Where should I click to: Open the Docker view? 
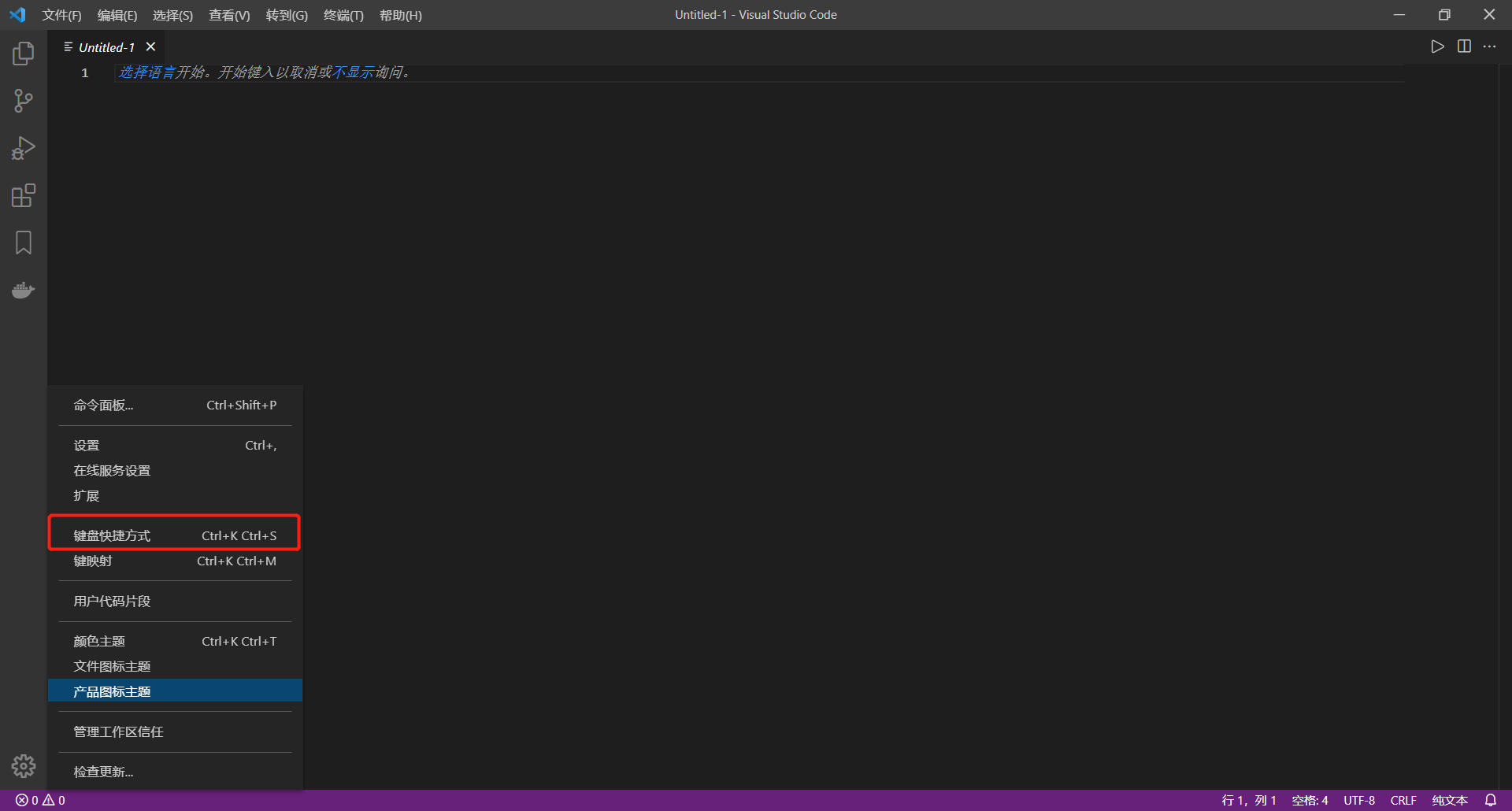(x=24, y=290)
